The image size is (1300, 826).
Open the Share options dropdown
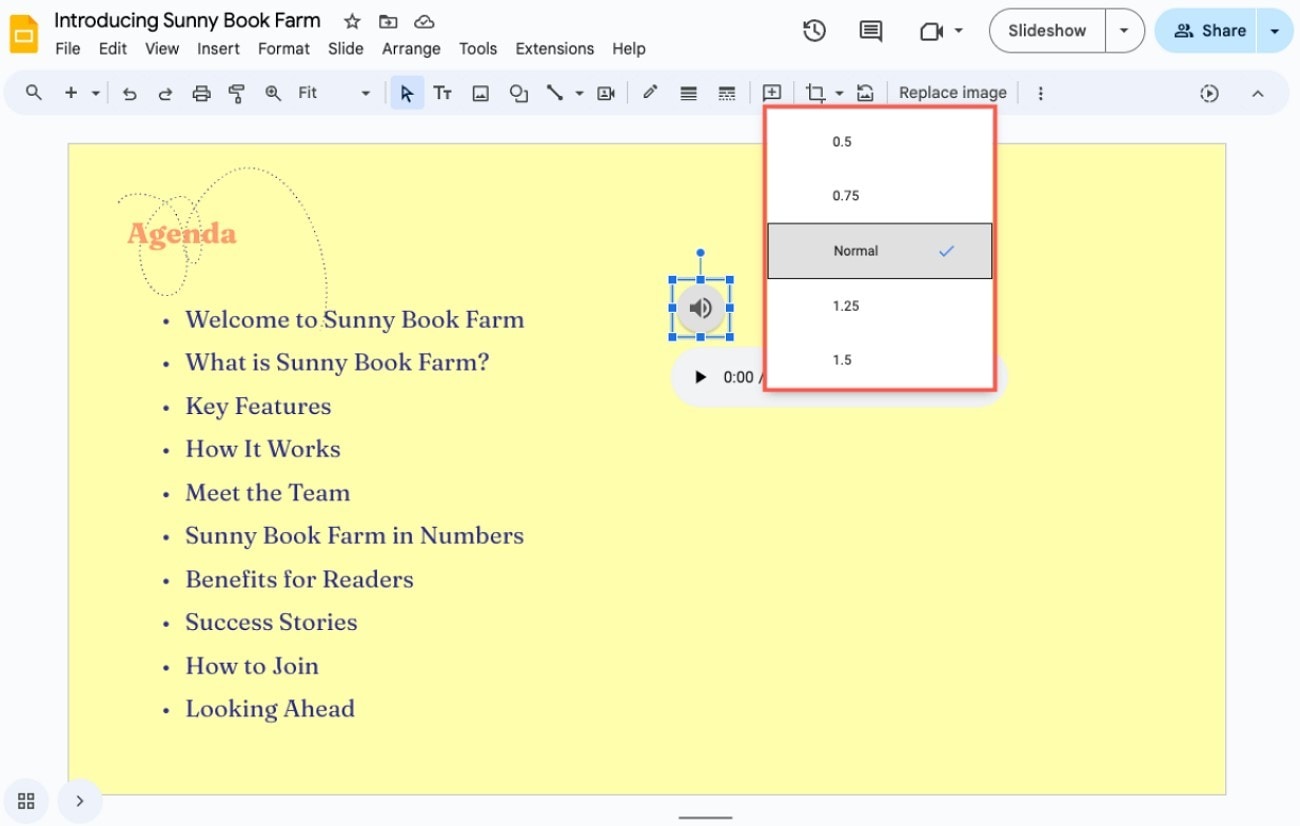(1274, 31)
